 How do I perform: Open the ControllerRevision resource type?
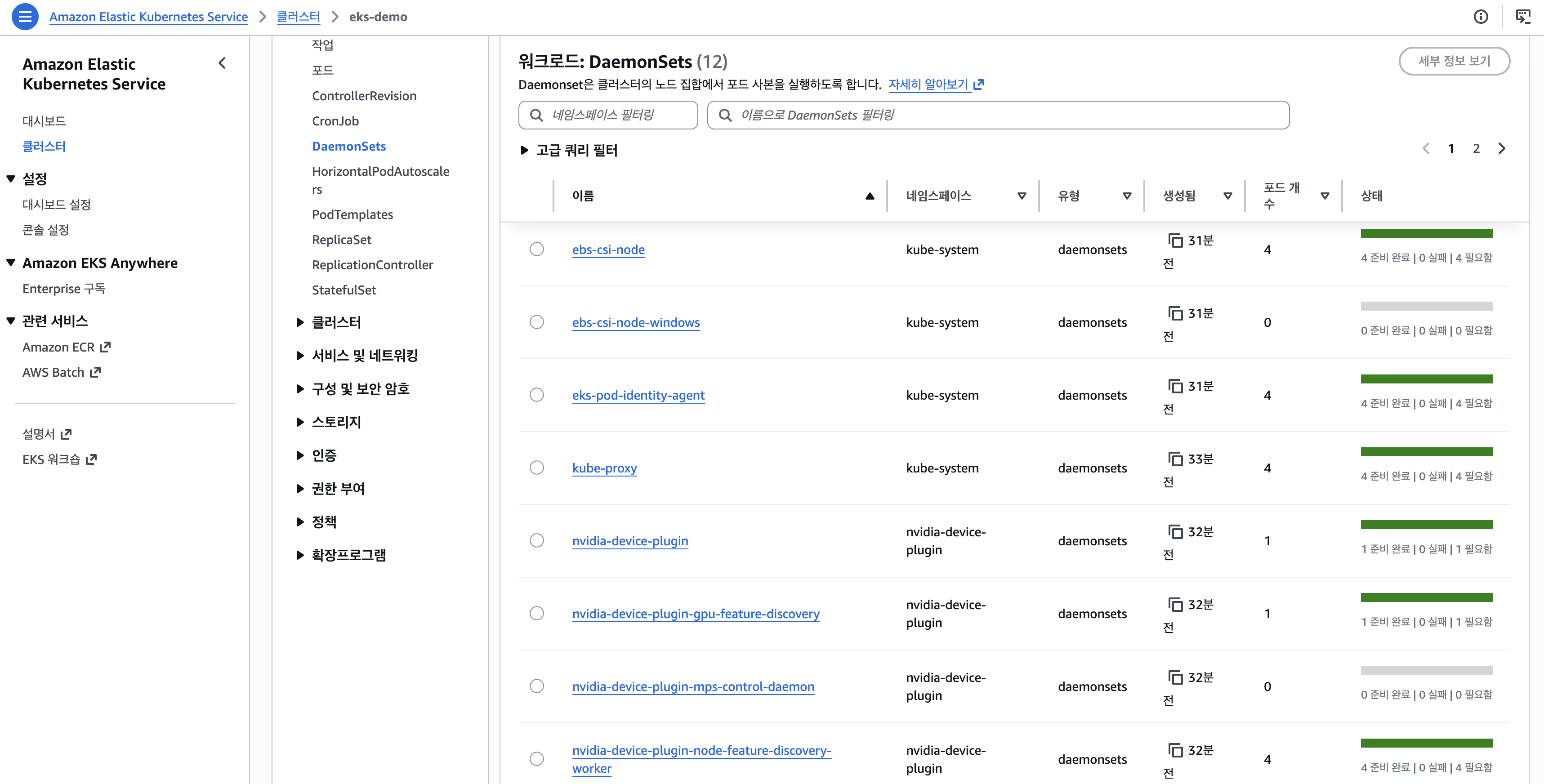coord(364,96)
